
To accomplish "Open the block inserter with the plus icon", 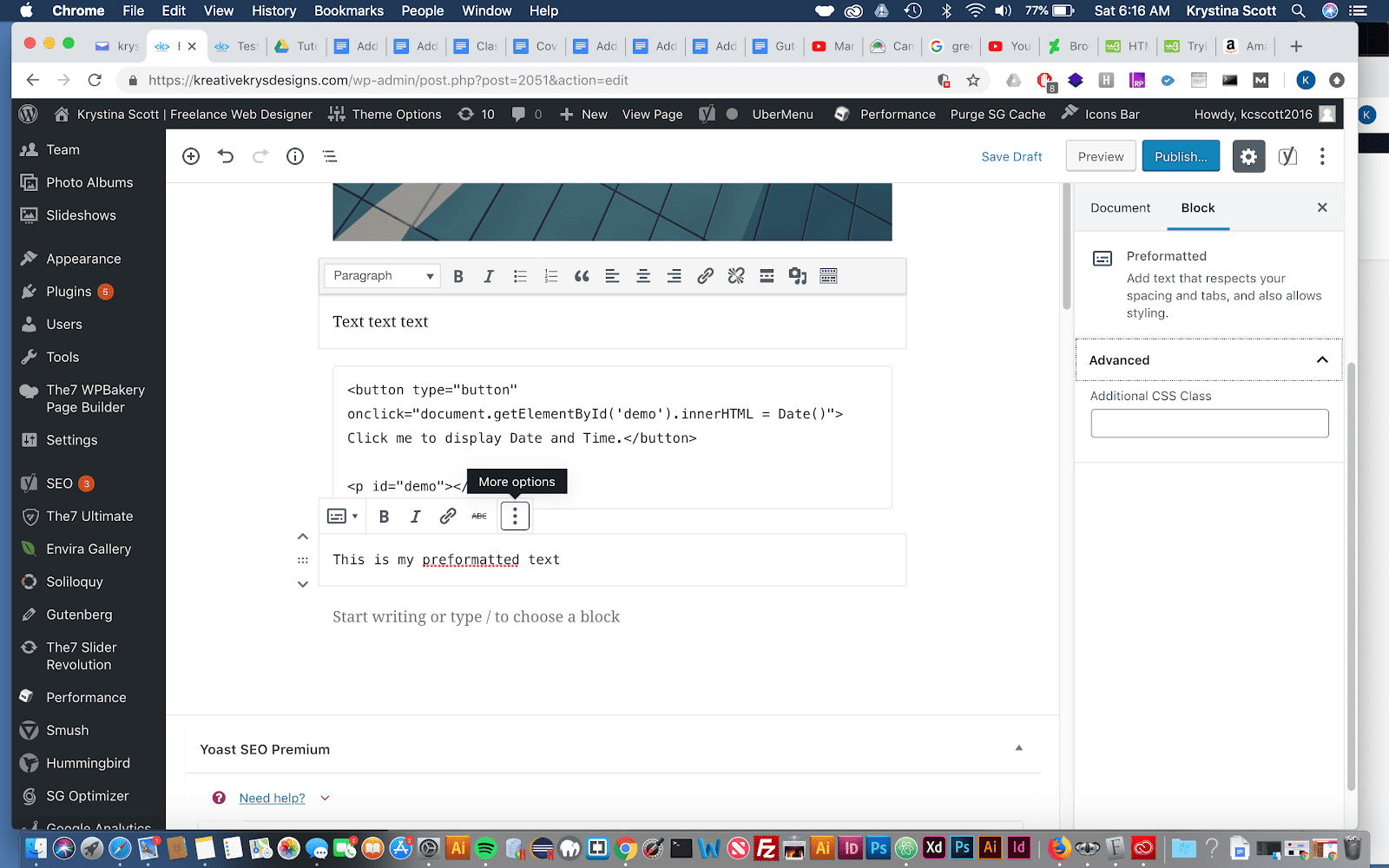I will coord(191,156).
